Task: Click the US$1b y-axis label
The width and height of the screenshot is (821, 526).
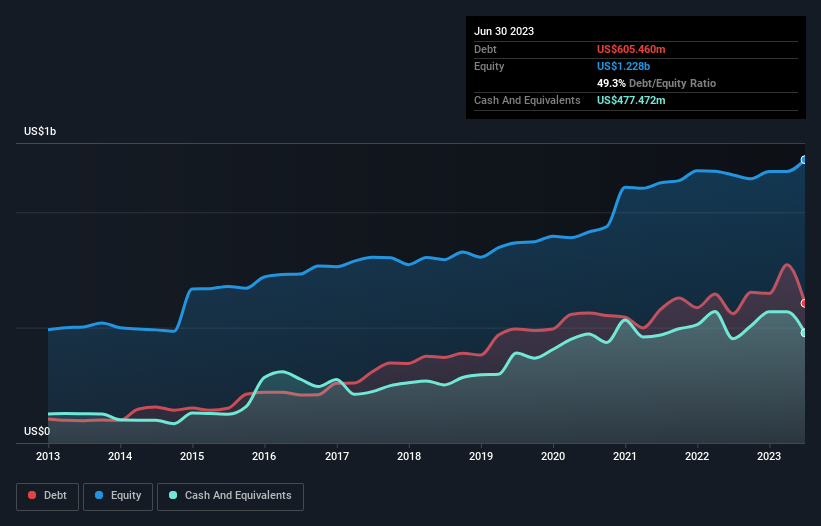Action: (x=40, y=131)
